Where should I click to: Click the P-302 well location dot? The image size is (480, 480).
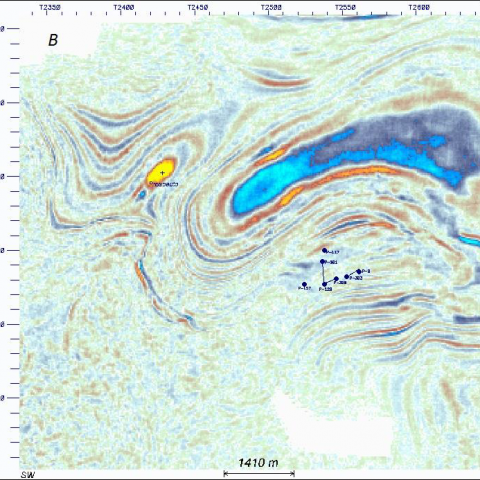coord(347,277)
